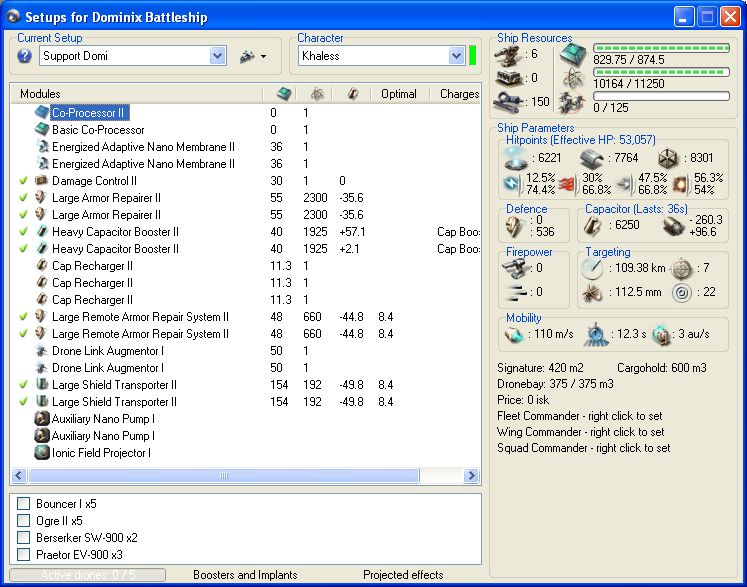Open the Current Setup dropdown showing Support Domi
This screenshot has width=747, height=587.
tap(218, 57)
